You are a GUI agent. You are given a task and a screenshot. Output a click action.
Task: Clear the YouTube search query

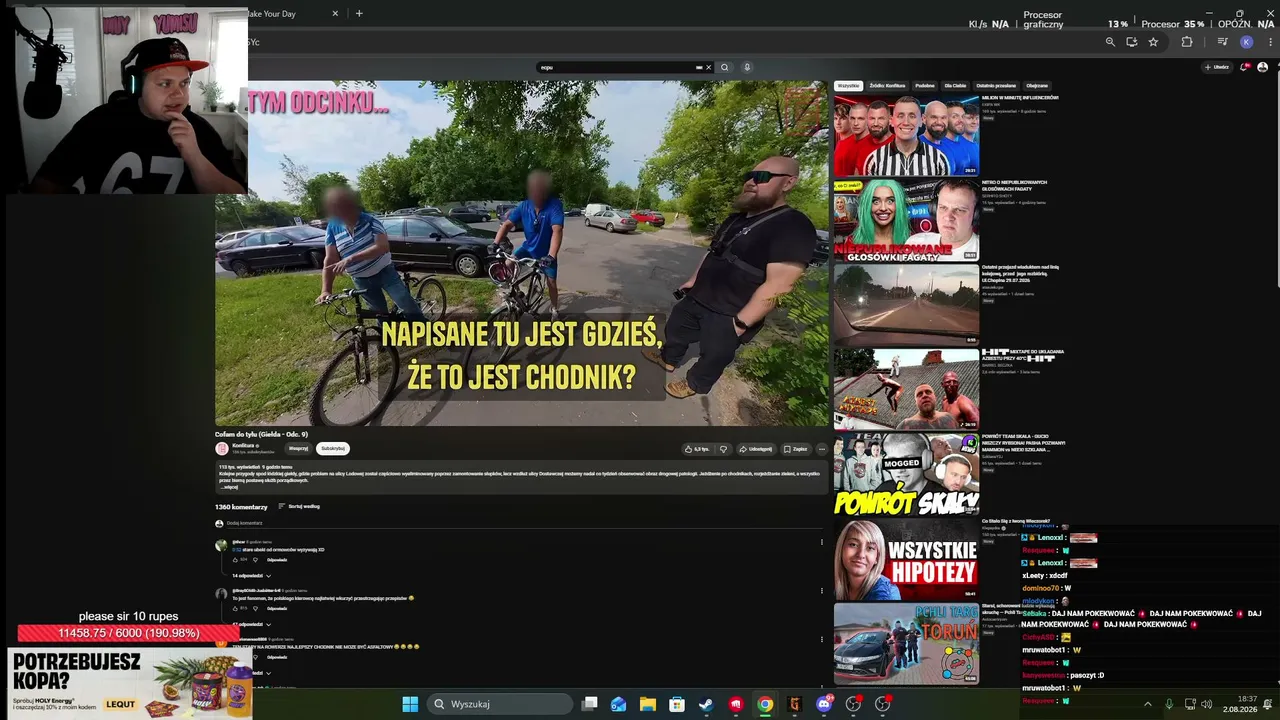coord(709,68)
